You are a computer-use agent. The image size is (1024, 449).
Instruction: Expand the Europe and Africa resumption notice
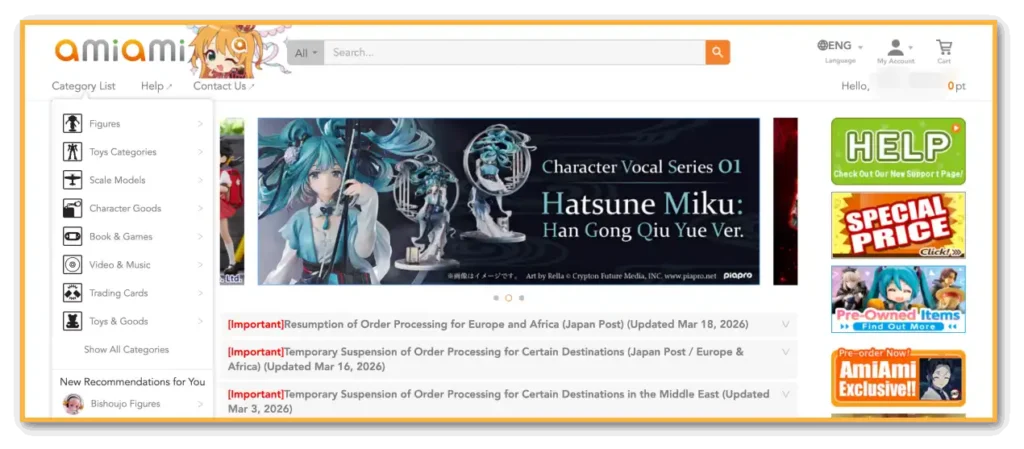[x=785, y=324]
